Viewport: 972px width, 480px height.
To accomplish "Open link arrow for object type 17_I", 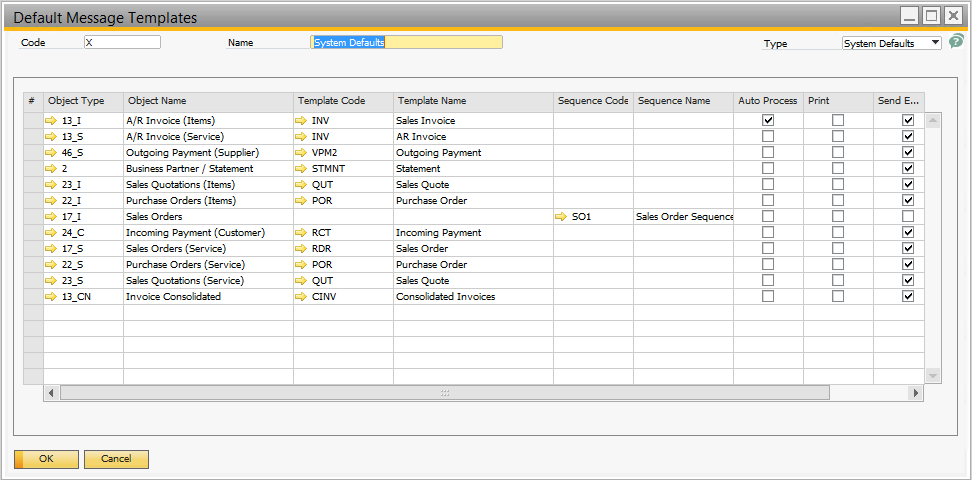I will (51, 216).
